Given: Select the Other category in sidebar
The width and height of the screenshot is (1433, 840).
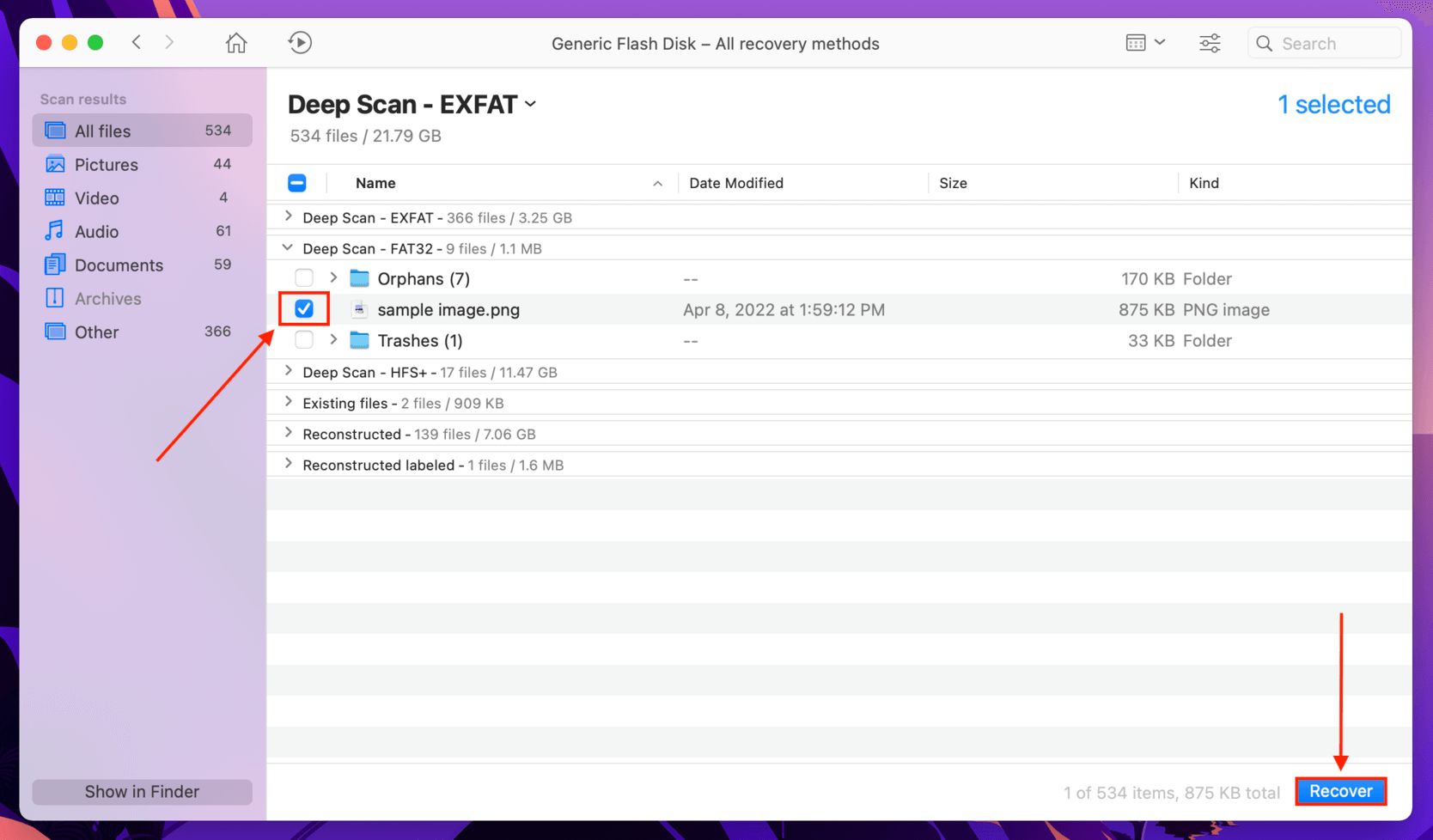Looking at the screenshot, I should click(143, 332).
